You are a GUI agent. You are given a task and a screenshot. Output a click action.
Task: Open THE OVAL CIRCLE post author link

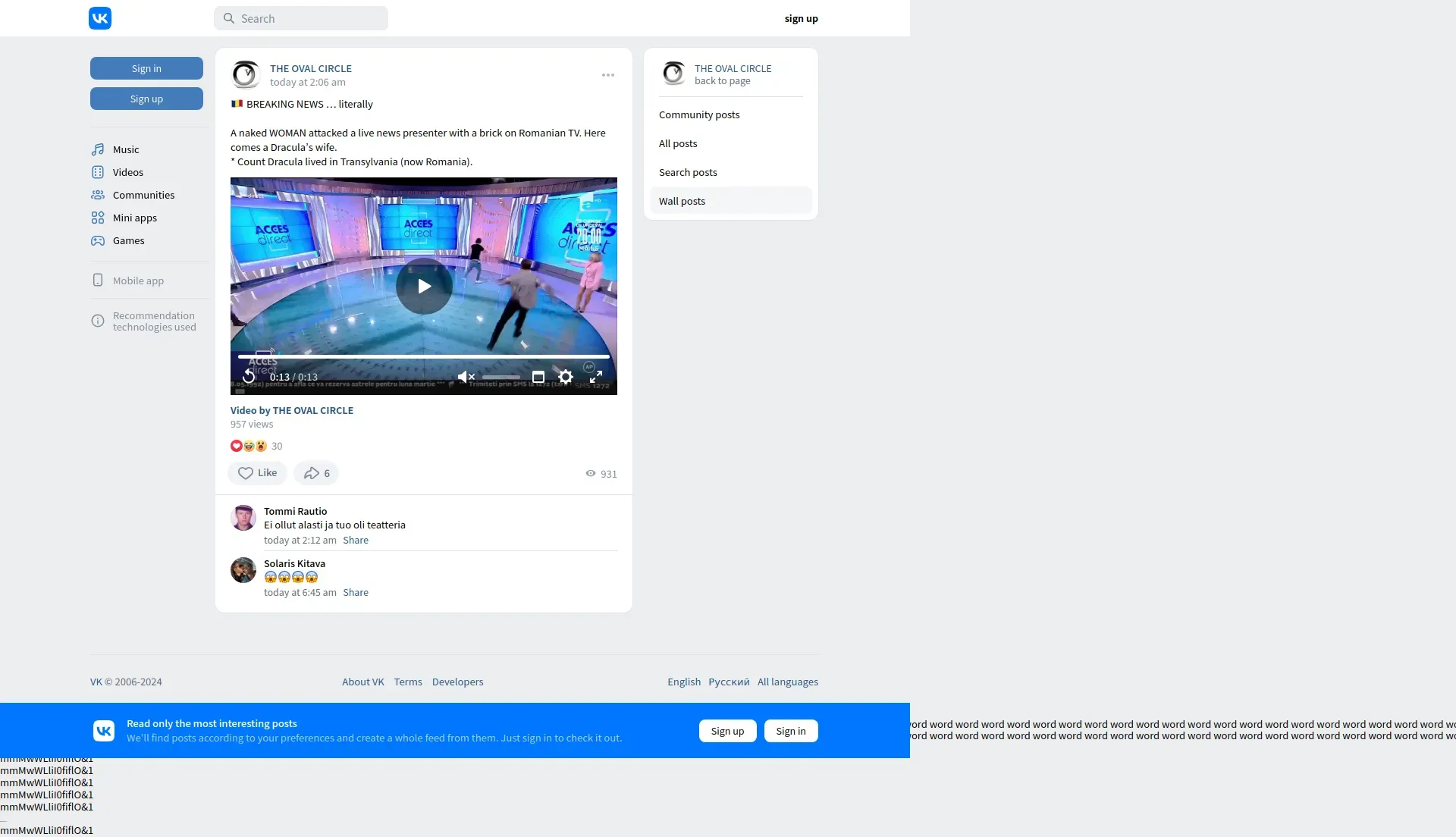[311, 68]
